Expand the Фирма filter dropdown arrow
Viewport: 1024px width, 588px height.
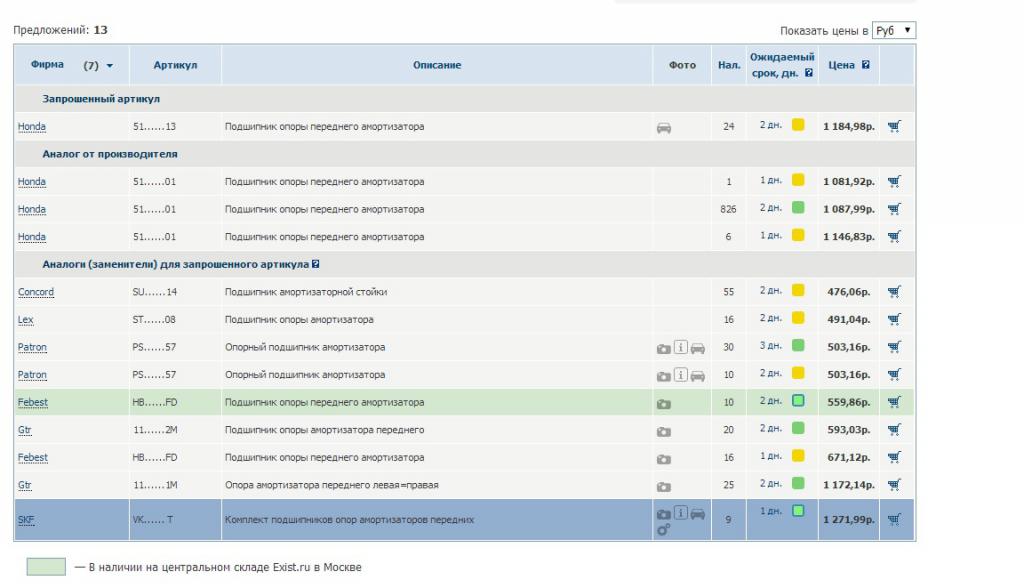coord(109,66)
